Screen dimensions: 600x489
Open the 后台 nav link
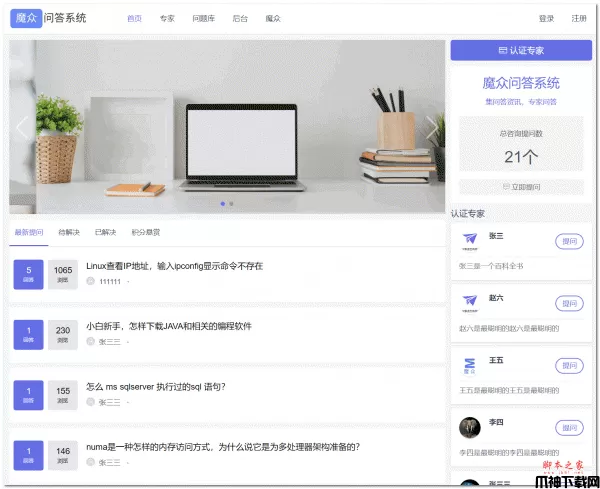tap(240, 18)
